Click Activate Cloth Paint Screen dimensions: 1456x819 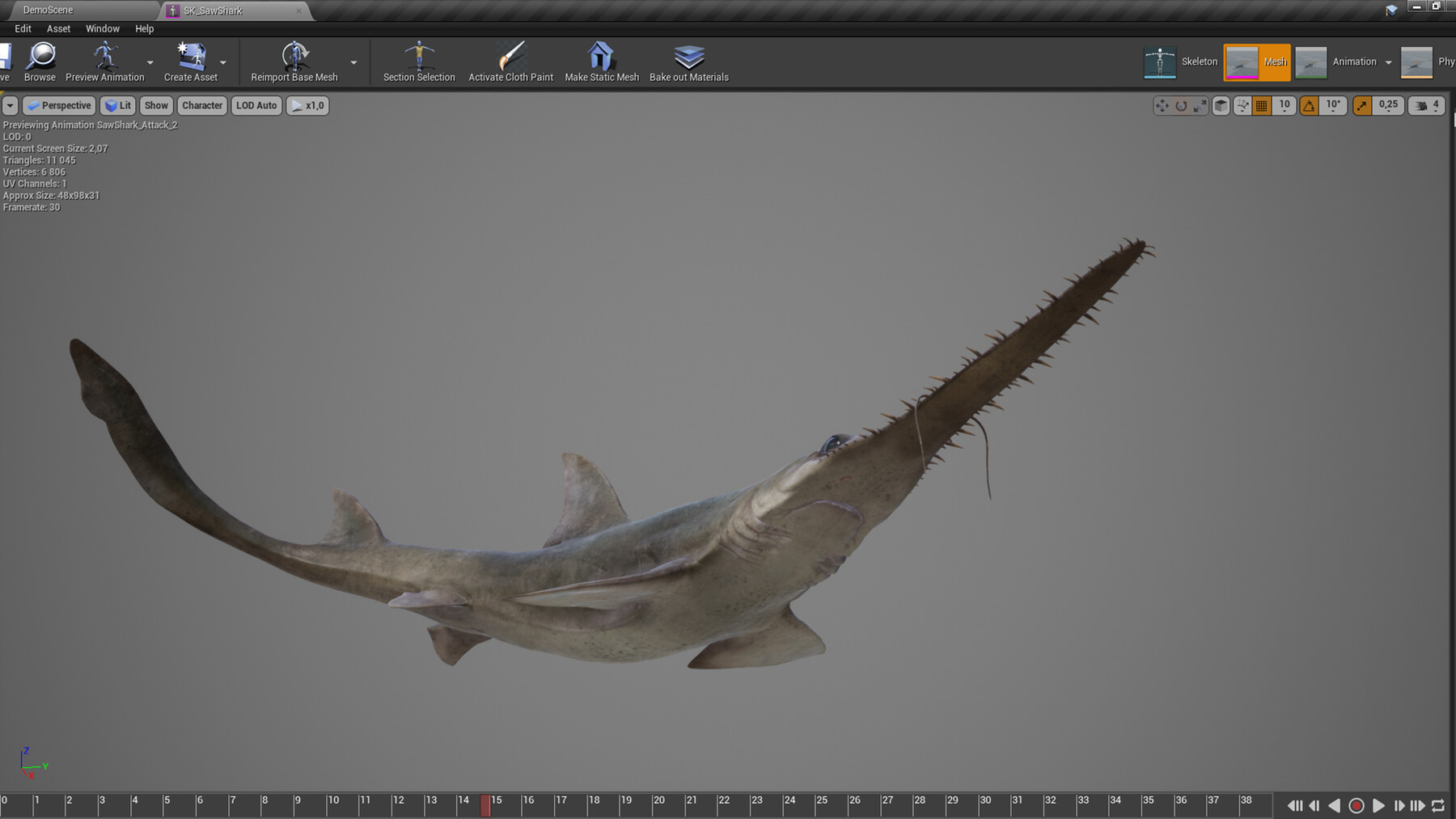tap(510, 61)
